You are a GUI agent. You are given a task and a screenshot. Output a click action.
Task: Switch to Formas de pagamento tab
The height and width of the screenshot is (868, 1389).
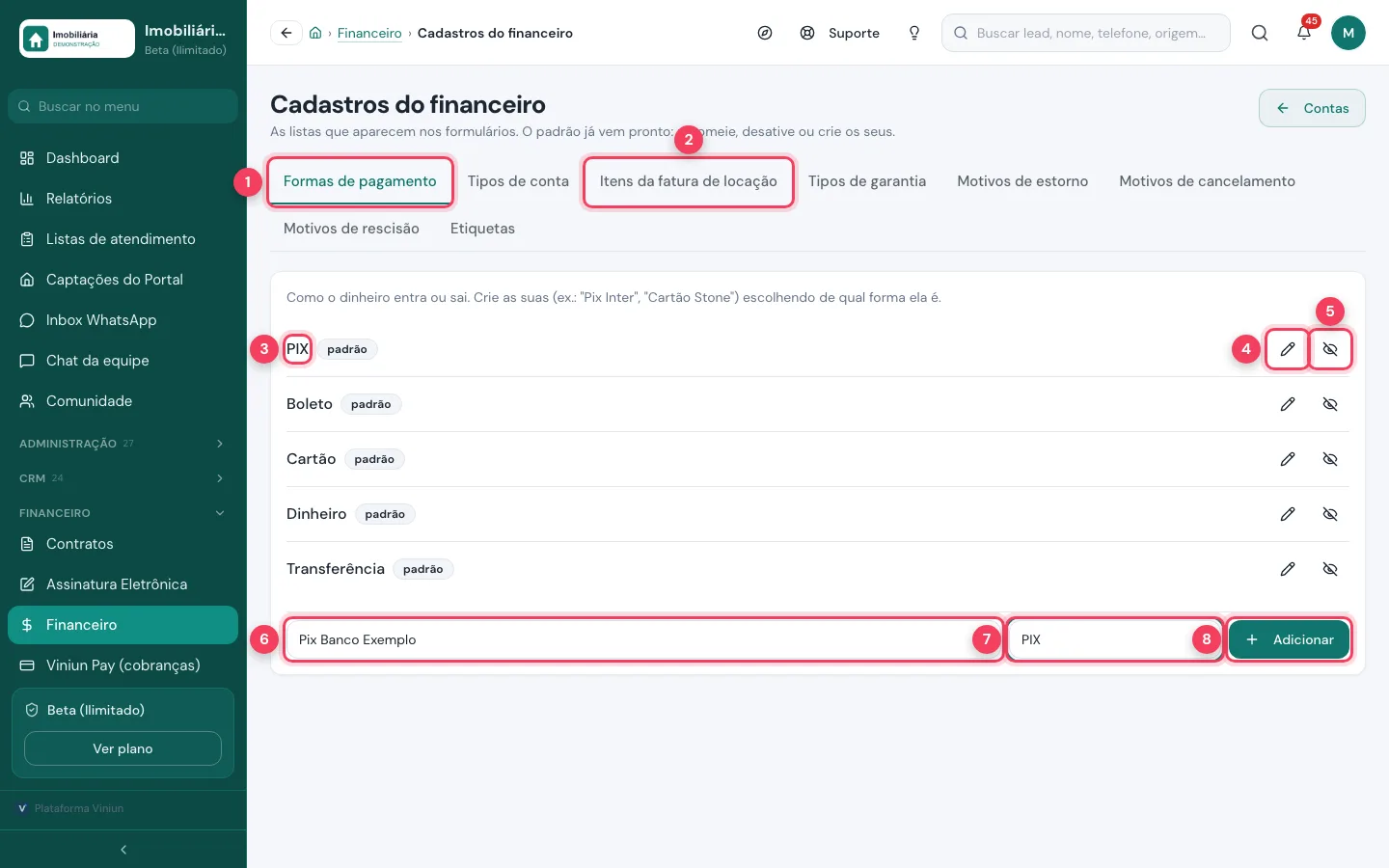click(x=360, y=181)
